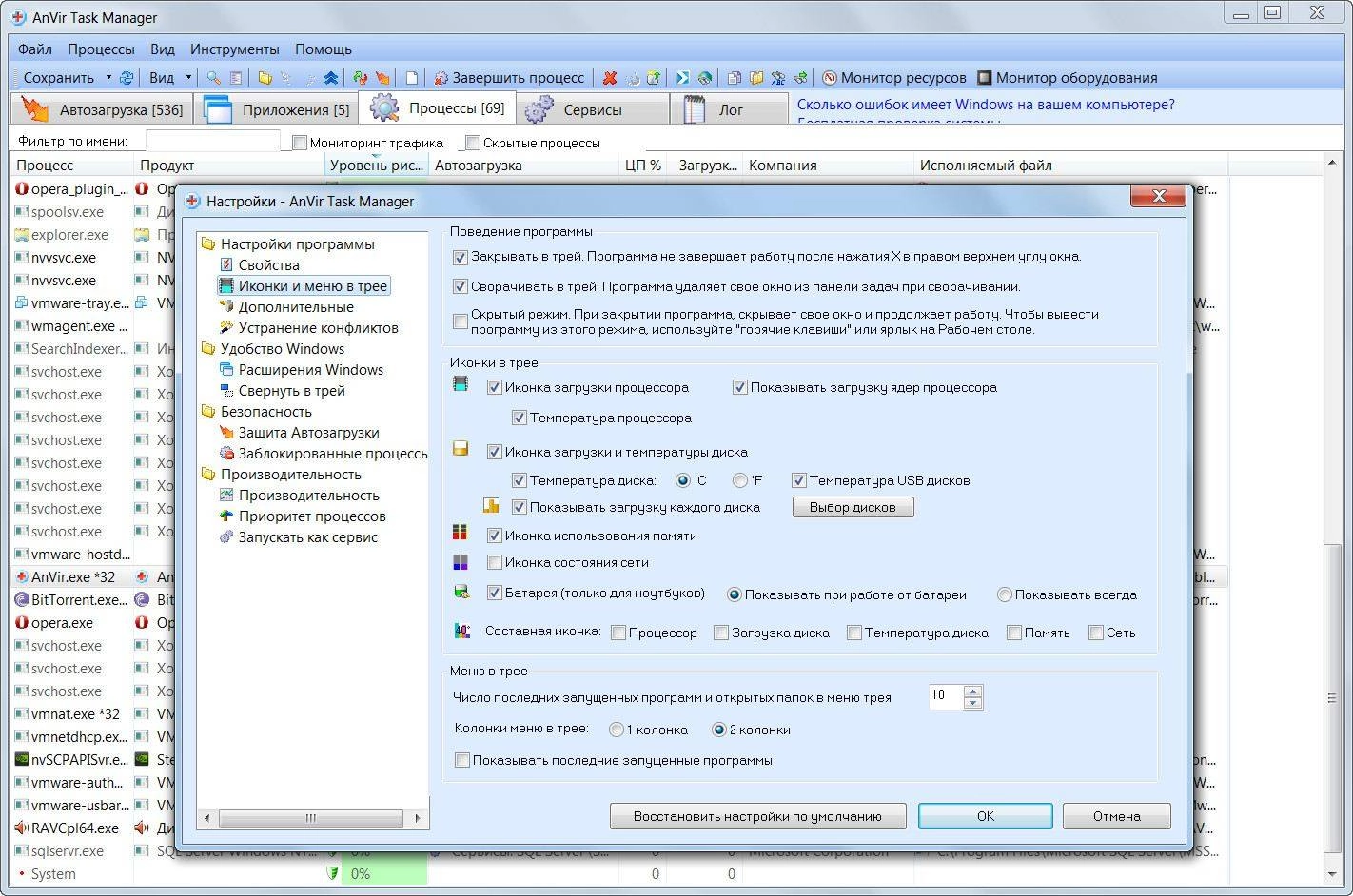Click the properties sheet icon beside the magnifier
Screen dimensions: 1353x896
pyautogui.click(x=236, y=78)
